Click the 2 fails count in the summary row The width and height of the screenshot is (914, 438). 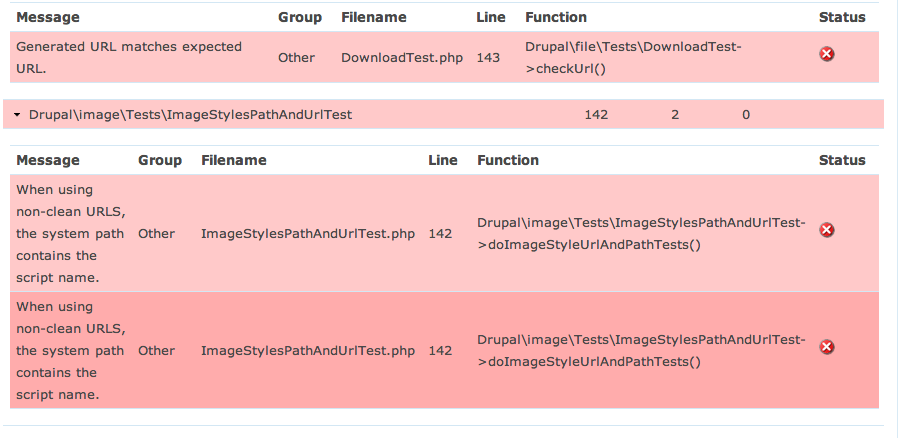coord(675,115)
